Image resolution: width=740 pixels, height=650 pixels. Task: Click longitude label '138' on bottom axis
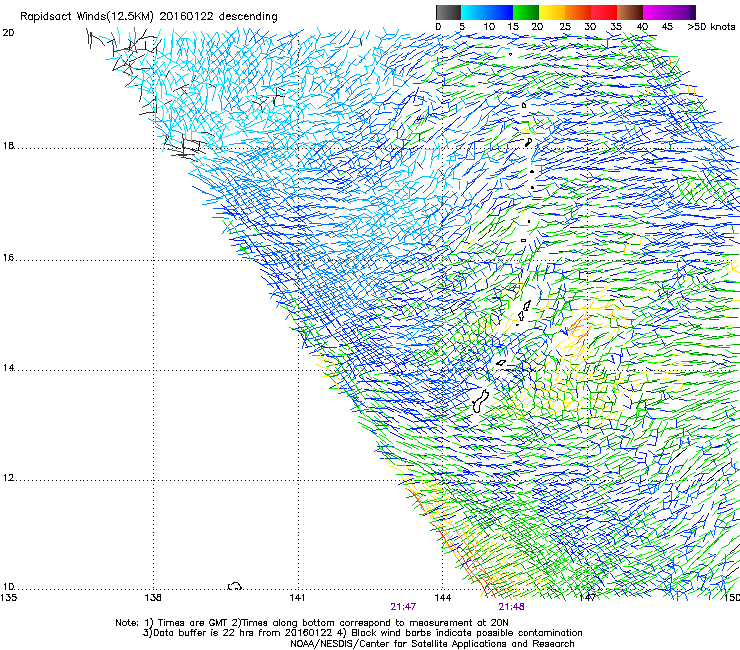(153, 598)
